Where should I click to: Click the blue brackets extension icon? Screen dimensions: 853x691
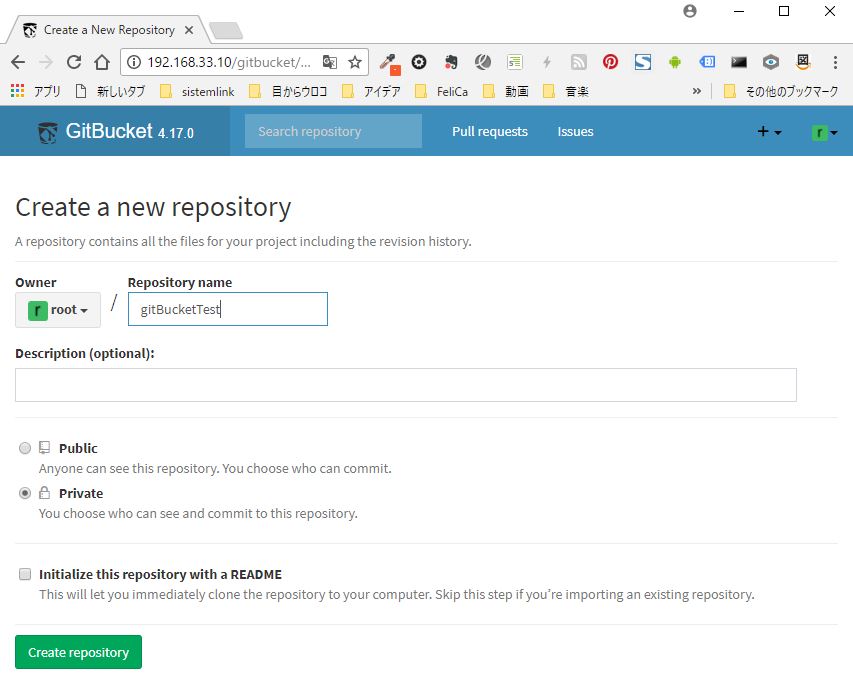(x=707, y=61)
